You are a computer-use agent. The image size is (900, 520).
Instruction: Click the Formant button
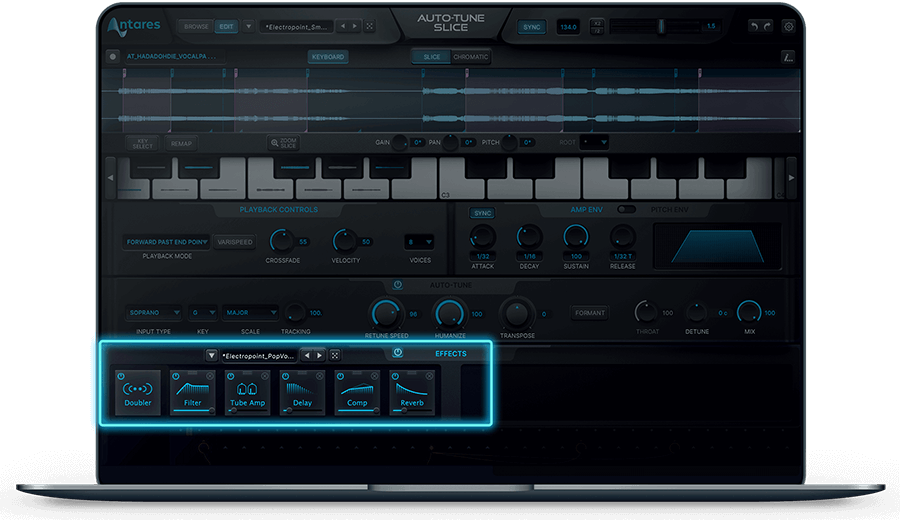[x=589, y=313]
